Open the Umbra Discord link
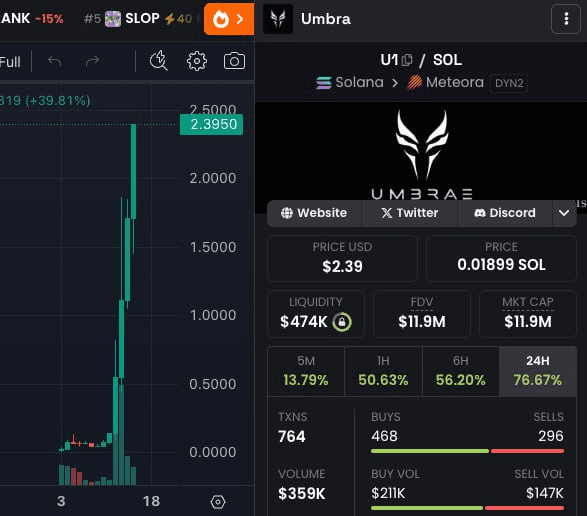The height and width of the screenshot is (516, 587). pos(505,213)
